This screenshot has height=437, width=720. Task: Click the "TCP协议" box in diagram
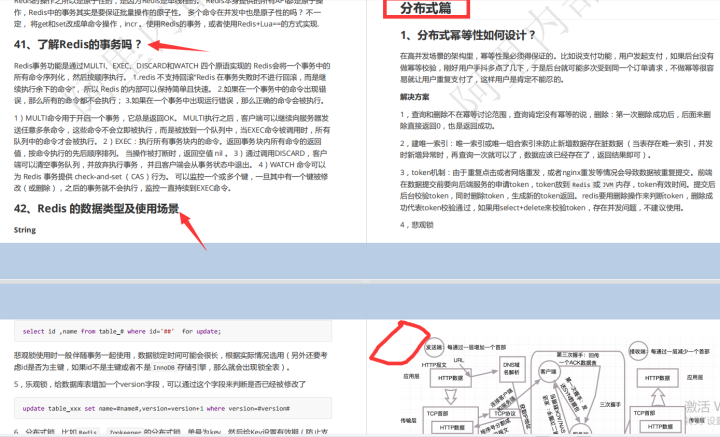[x=505, y=414]
